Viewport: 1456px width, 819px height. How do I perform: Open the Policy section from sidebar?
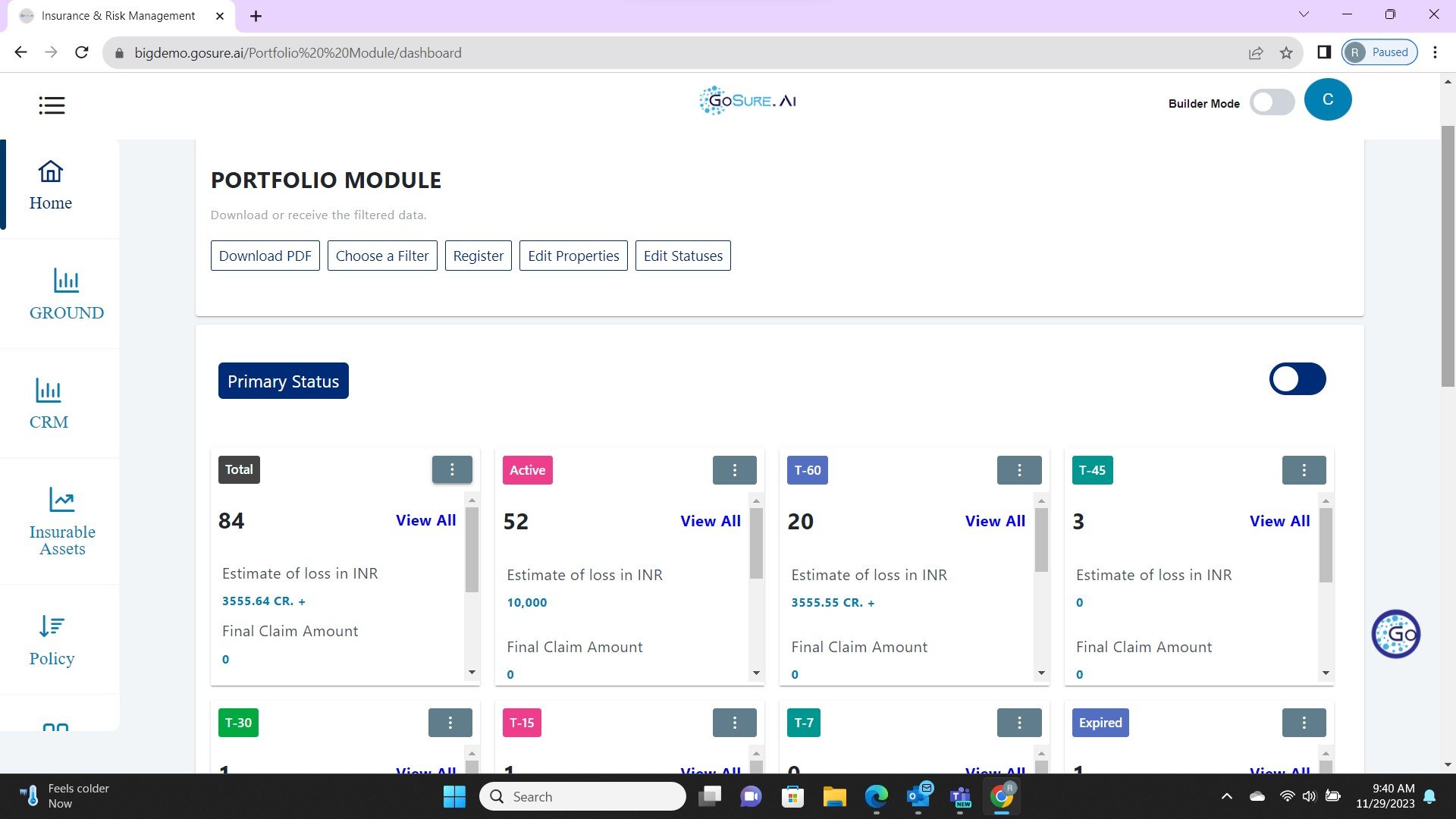pyautogui.click(x=51, y=639)
